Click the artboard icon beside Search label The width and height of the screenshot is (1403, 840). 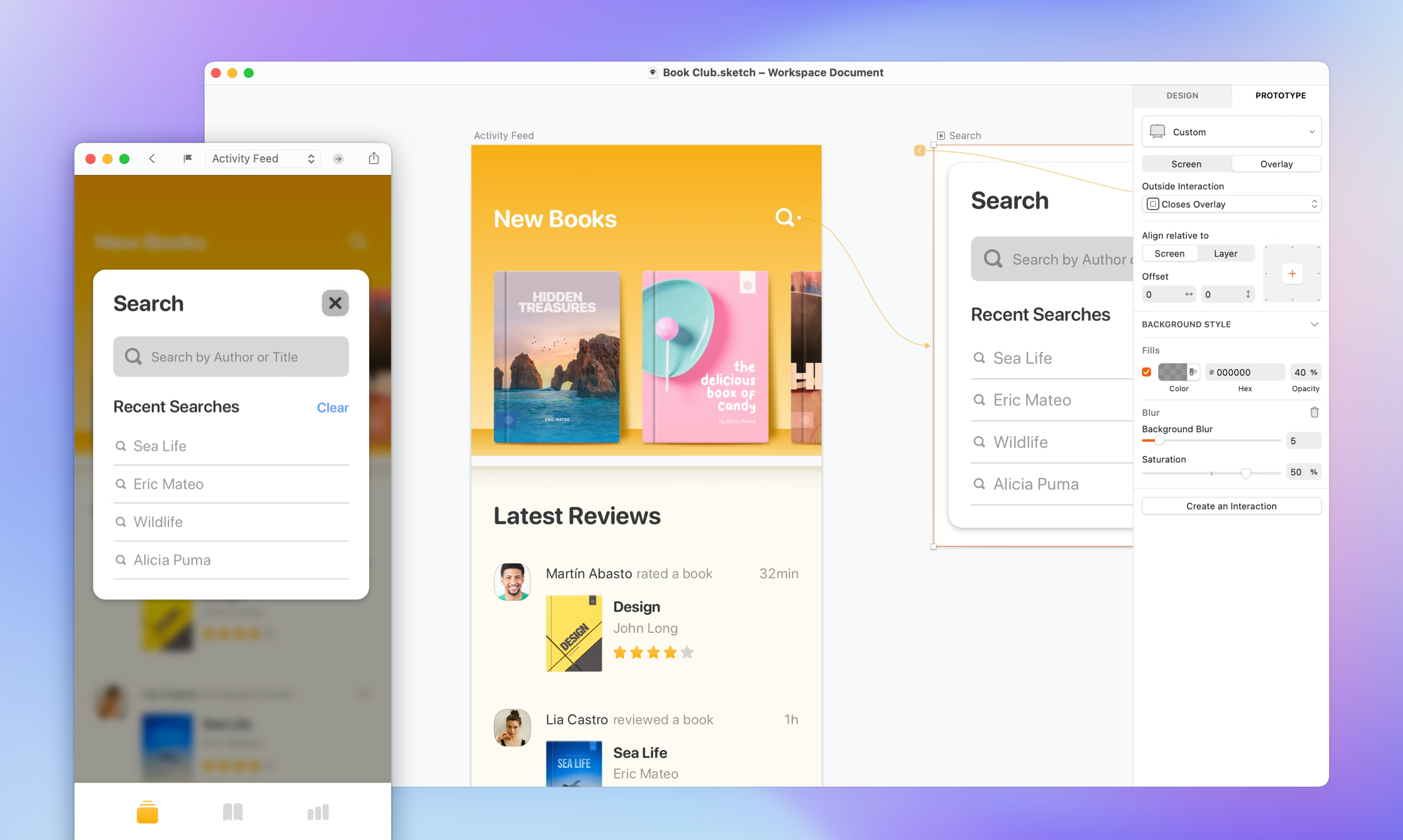pyautogui.click(x=940, y=136)
